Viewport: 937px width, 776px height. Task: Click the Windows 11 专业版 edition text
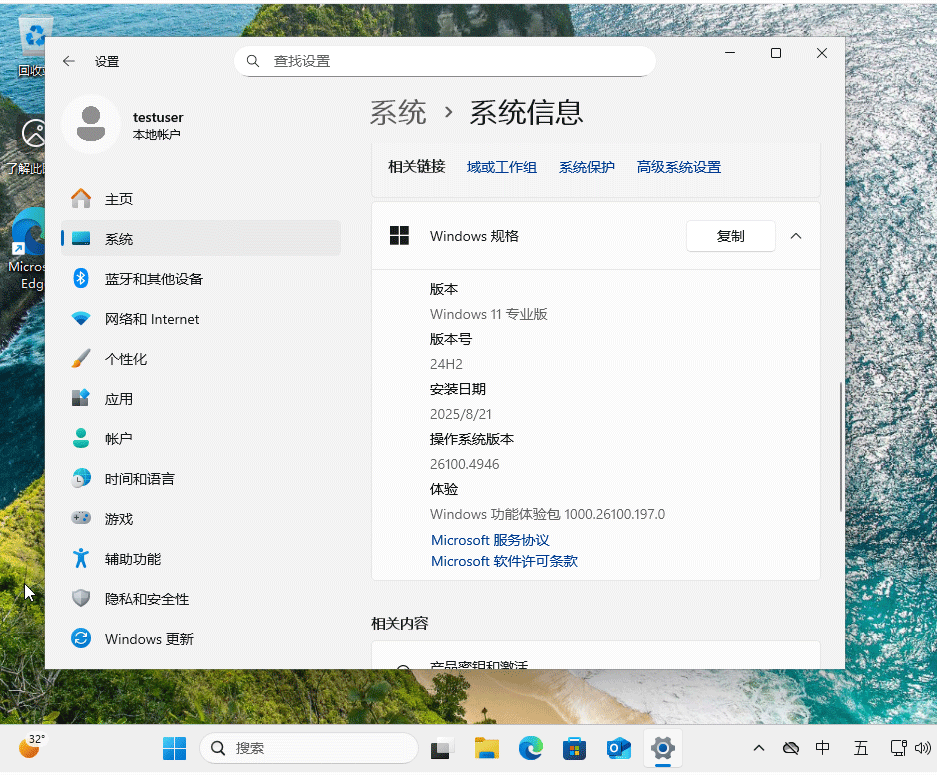tap(489, 314)
